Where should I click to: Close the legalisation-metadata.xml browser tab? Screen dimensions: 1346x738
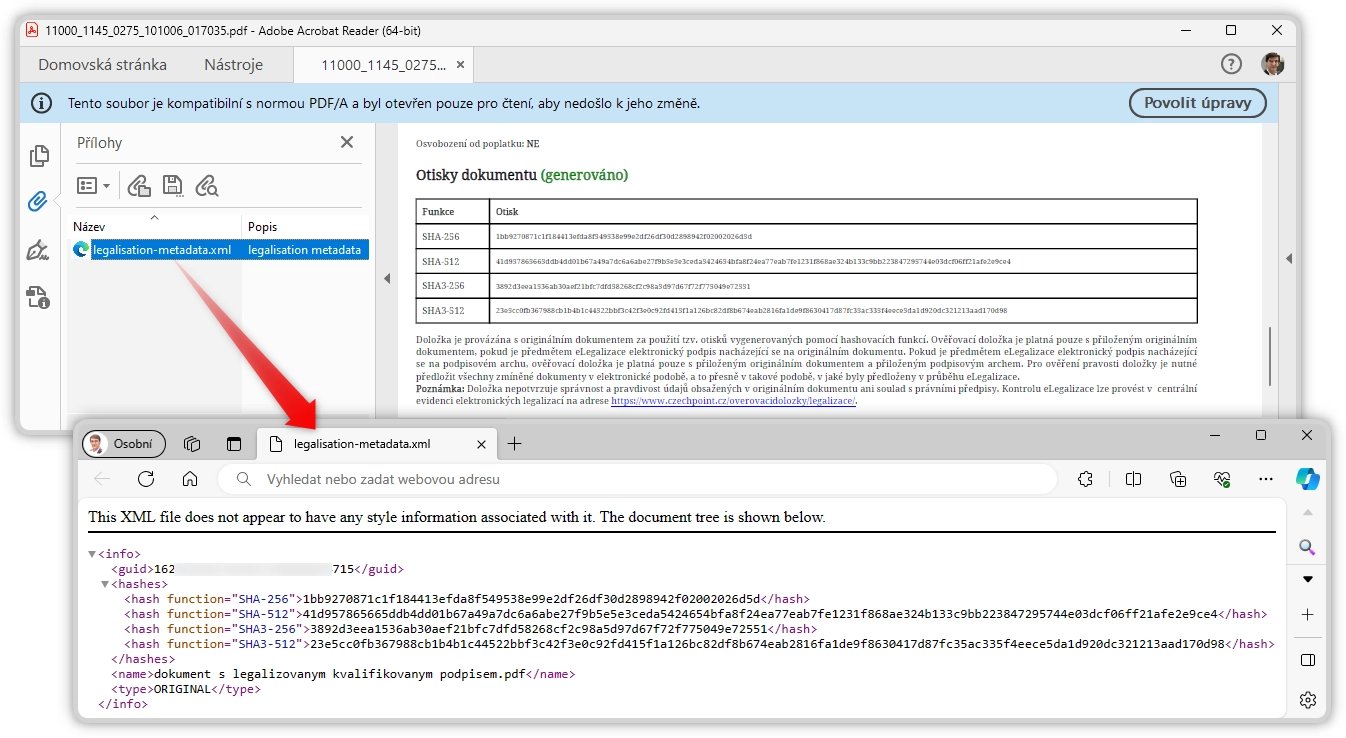point(481,444)
